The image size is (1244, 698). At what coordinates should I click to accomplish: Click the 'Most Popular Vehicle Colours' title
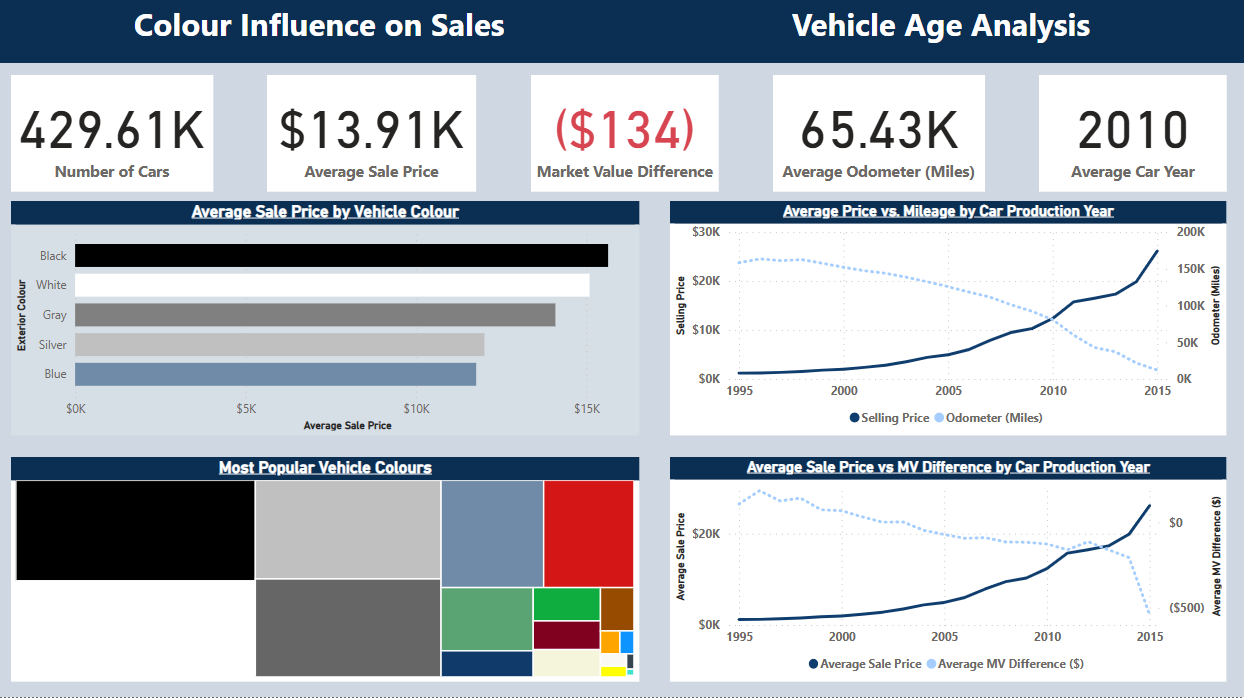click(x=325, y=468)
